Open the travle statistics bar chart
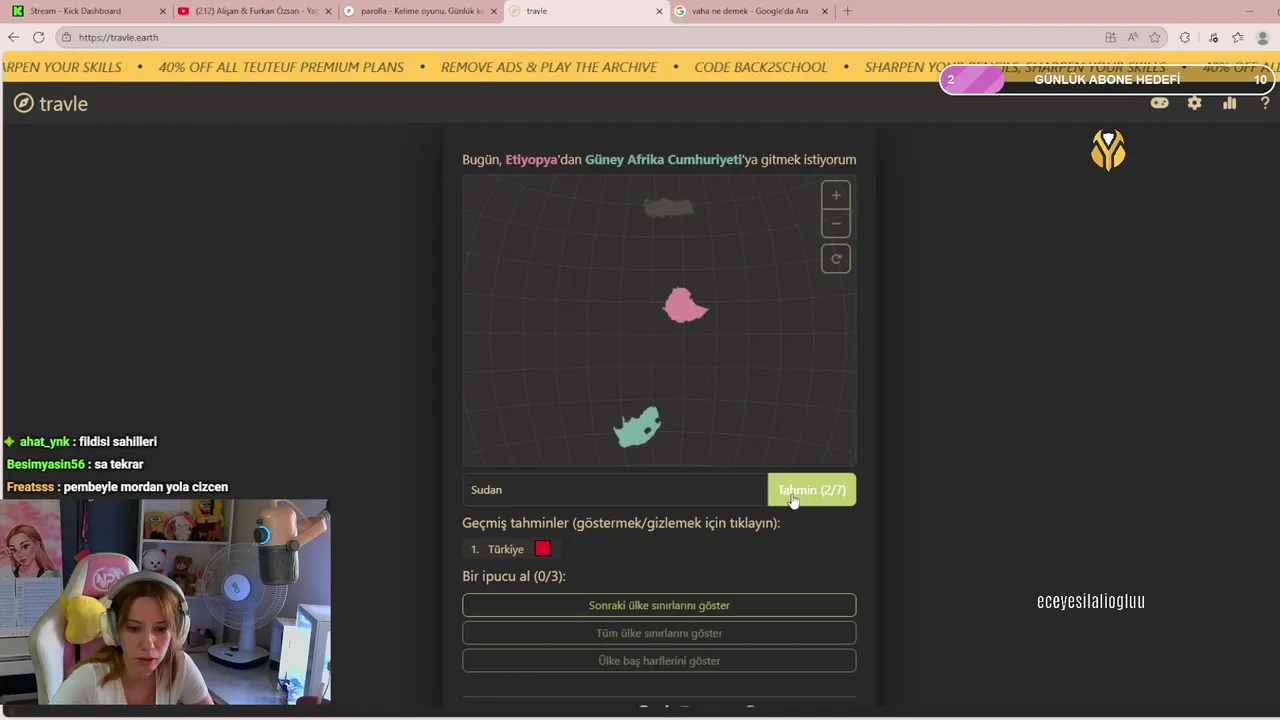1280x720 pixels. click(x=1229, y=103)
